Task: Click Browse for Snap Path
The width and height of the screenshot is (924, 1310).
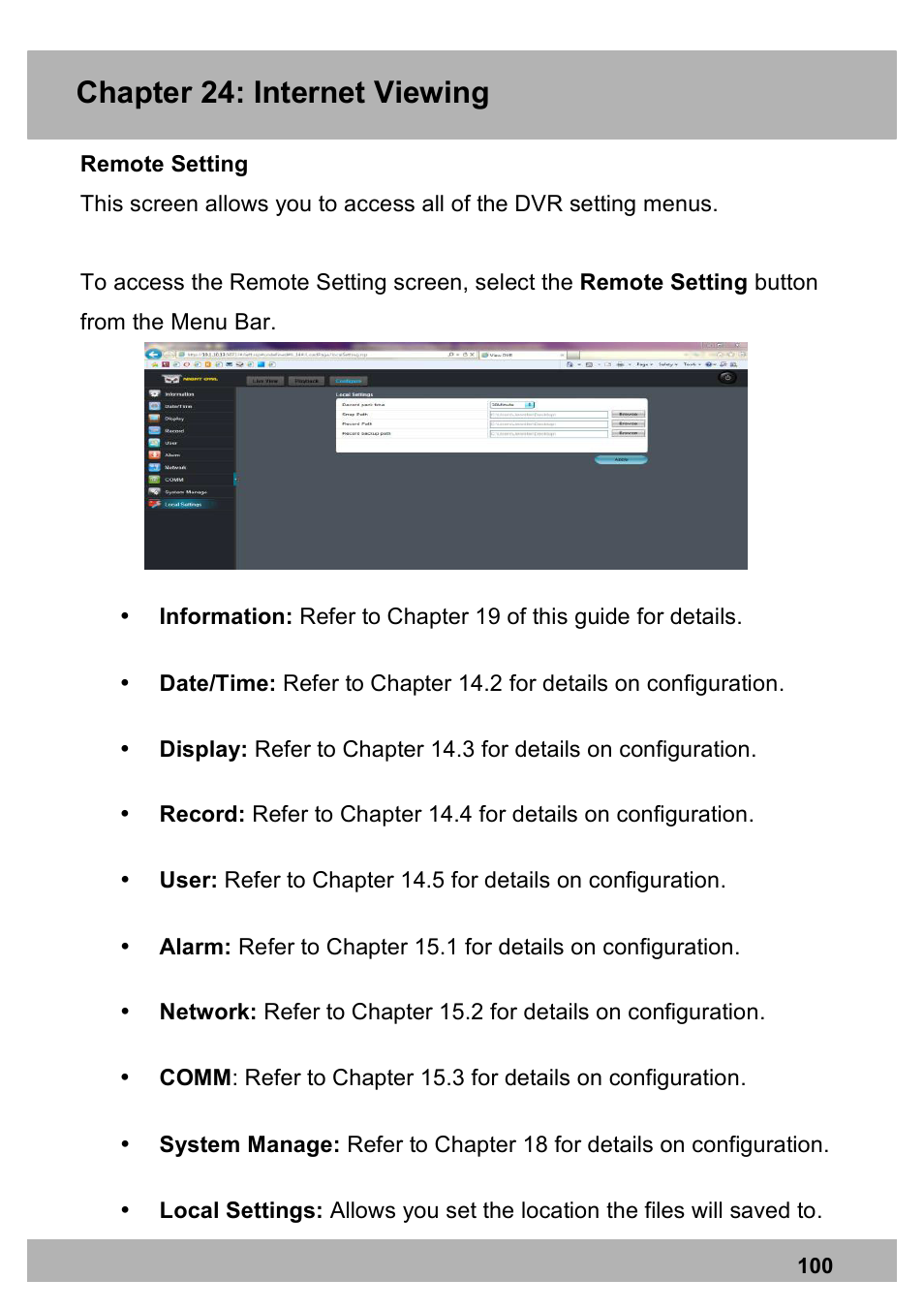Action: click(x=629, y=415)
